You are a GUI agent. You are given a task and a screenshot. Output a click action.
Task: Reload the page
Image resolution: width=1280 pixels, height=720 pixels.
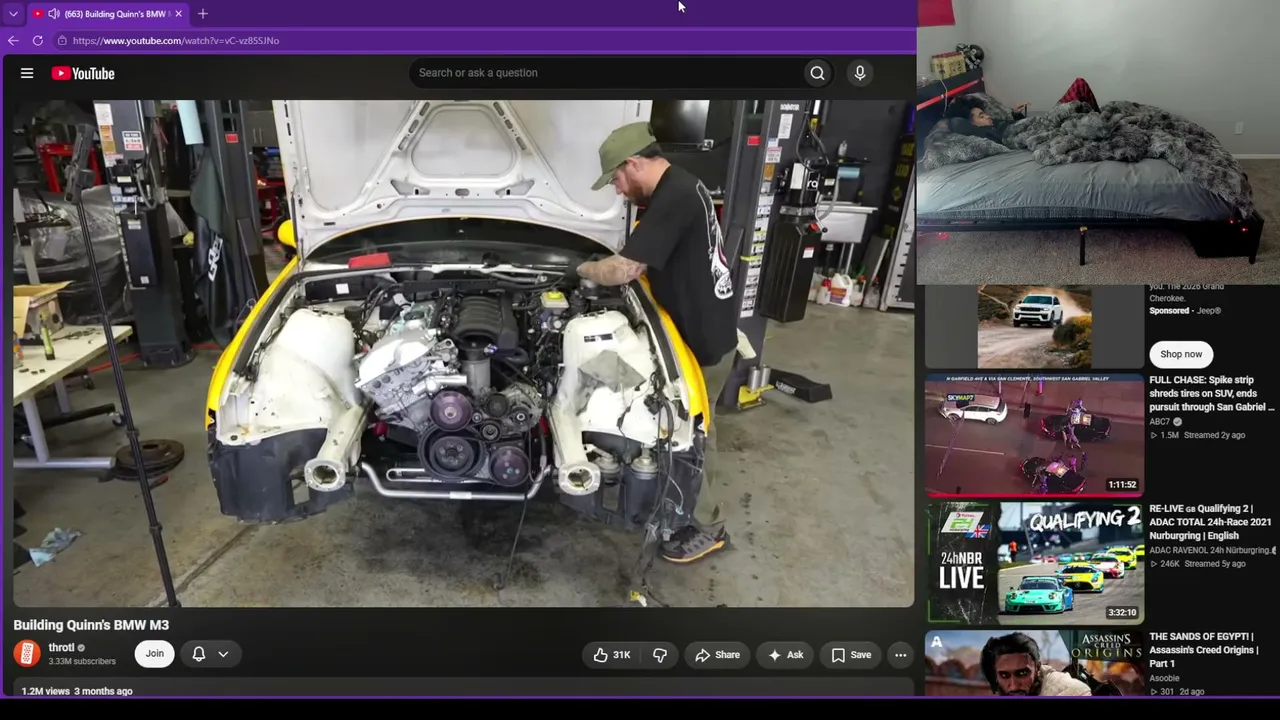pyautogui.click(x=38, y=41)
